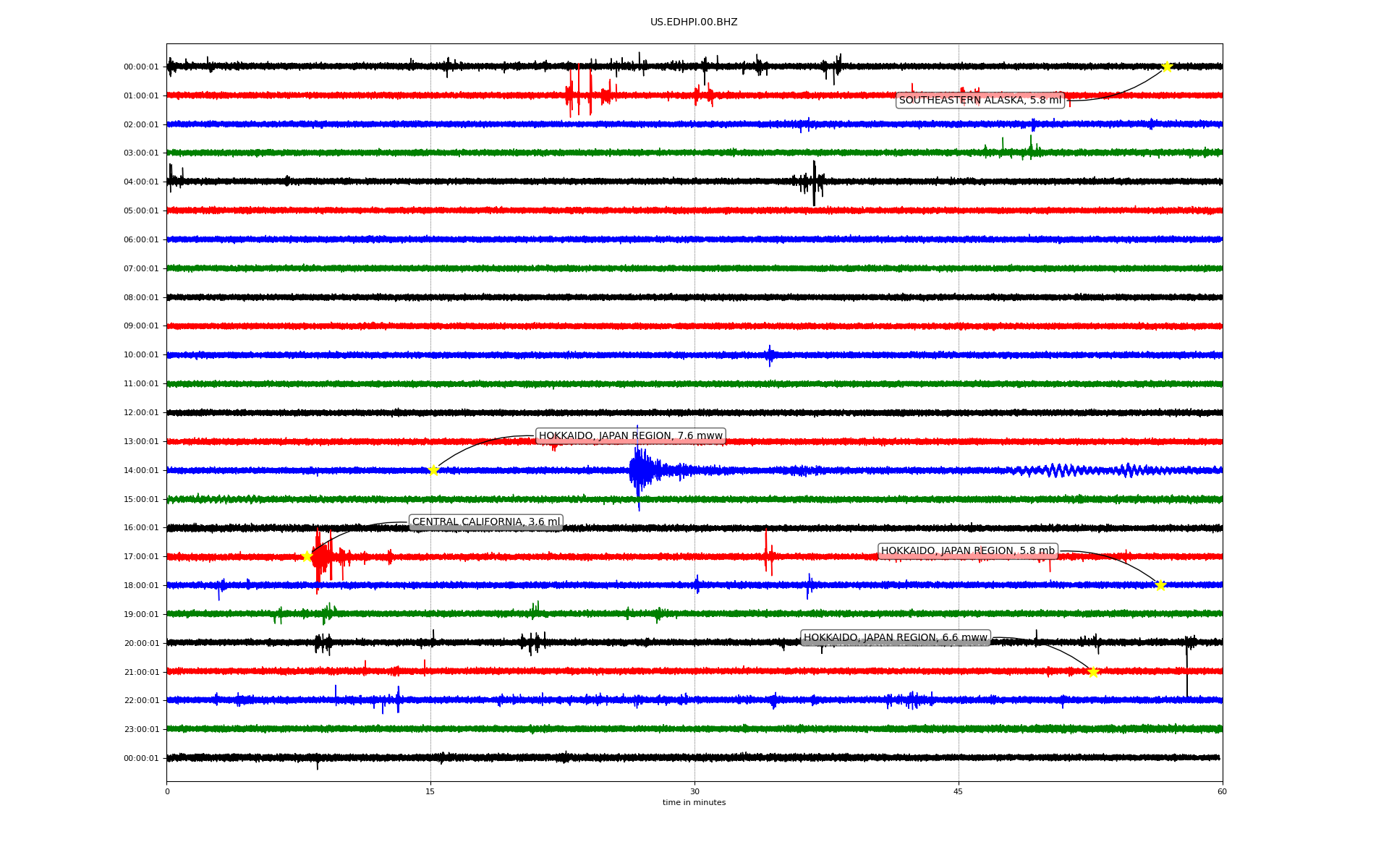Select the HOKKAIDO 6.6 mww annotation label
This screenshot has width=1389, height=868.
[x=895, y=638]
